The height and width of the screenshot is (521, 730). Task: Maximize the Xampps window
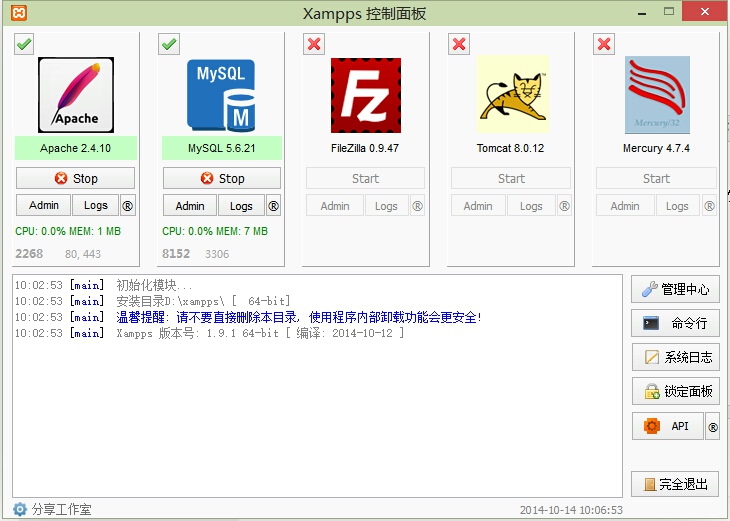(669, 12)
